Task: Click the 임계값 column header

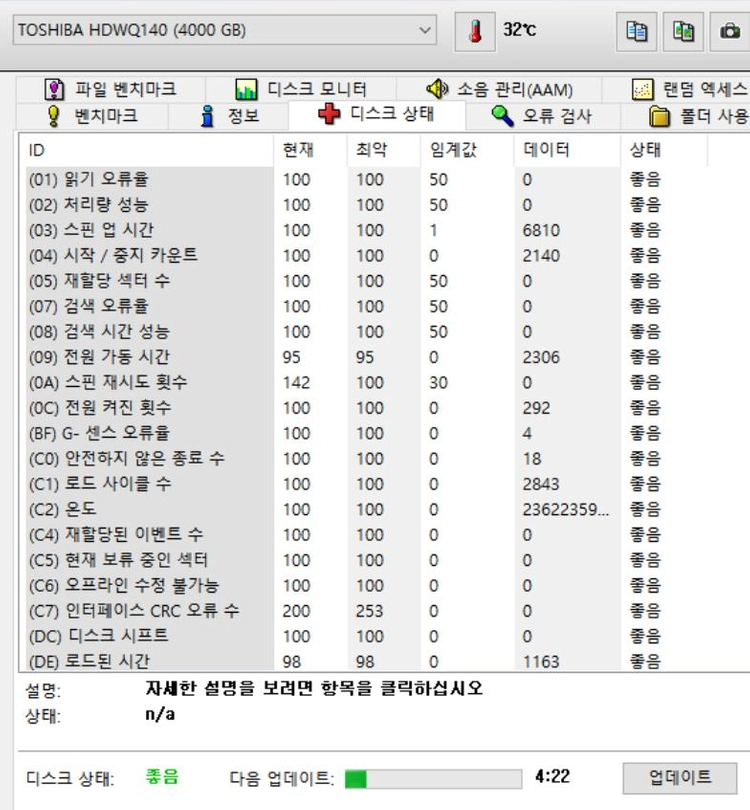Action: coord(467,150)
